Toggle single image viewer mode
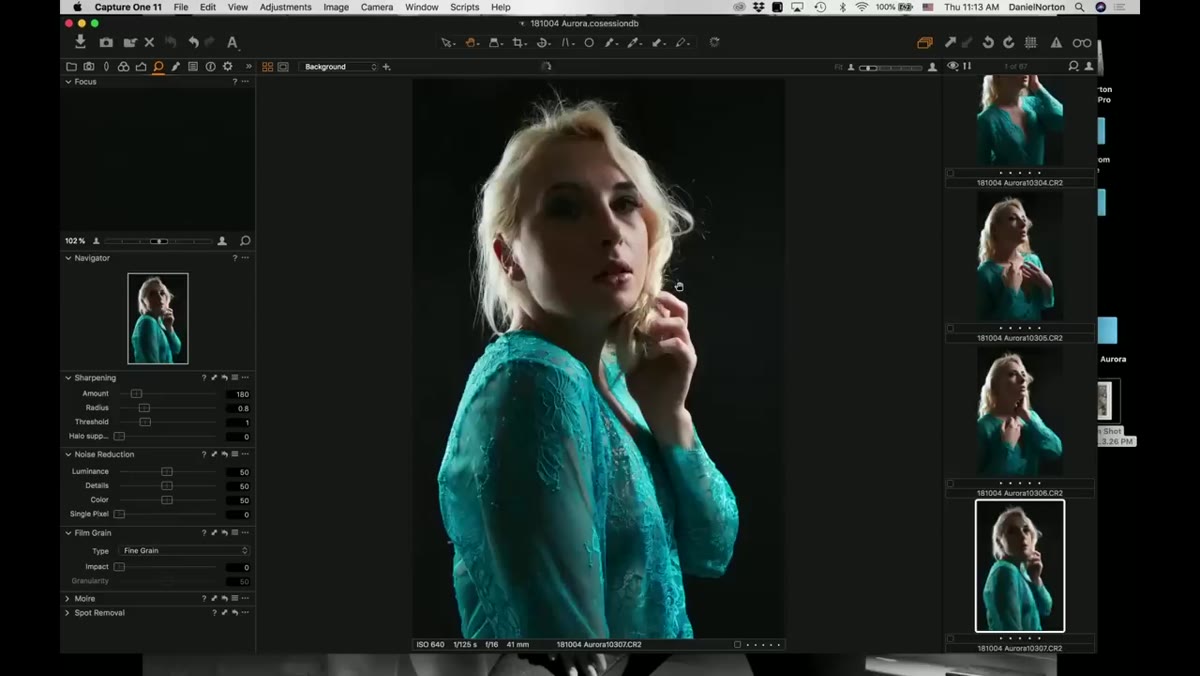This screenshot has width=1200, height=676. [283, 66]
